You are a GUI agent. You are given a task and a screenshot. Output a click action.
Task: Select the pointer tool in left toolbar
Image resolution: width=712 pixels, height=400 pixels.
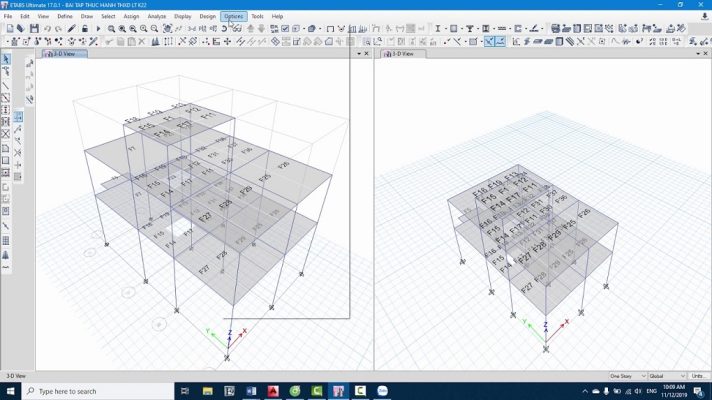point(6,59)
